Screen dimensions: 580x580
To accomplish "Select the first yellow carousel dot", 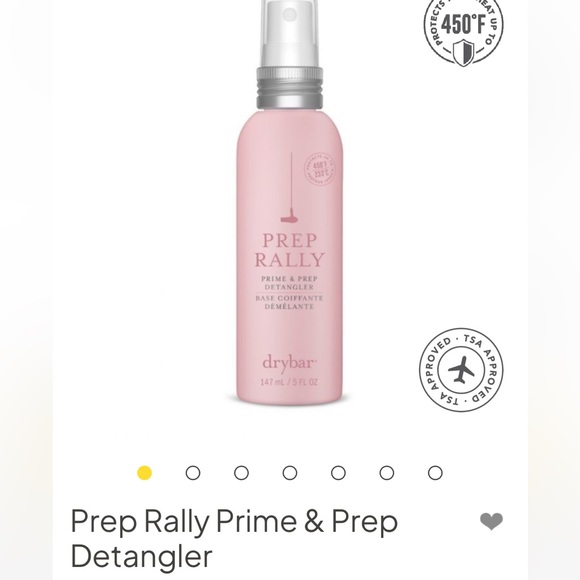I will click(144, 473).
